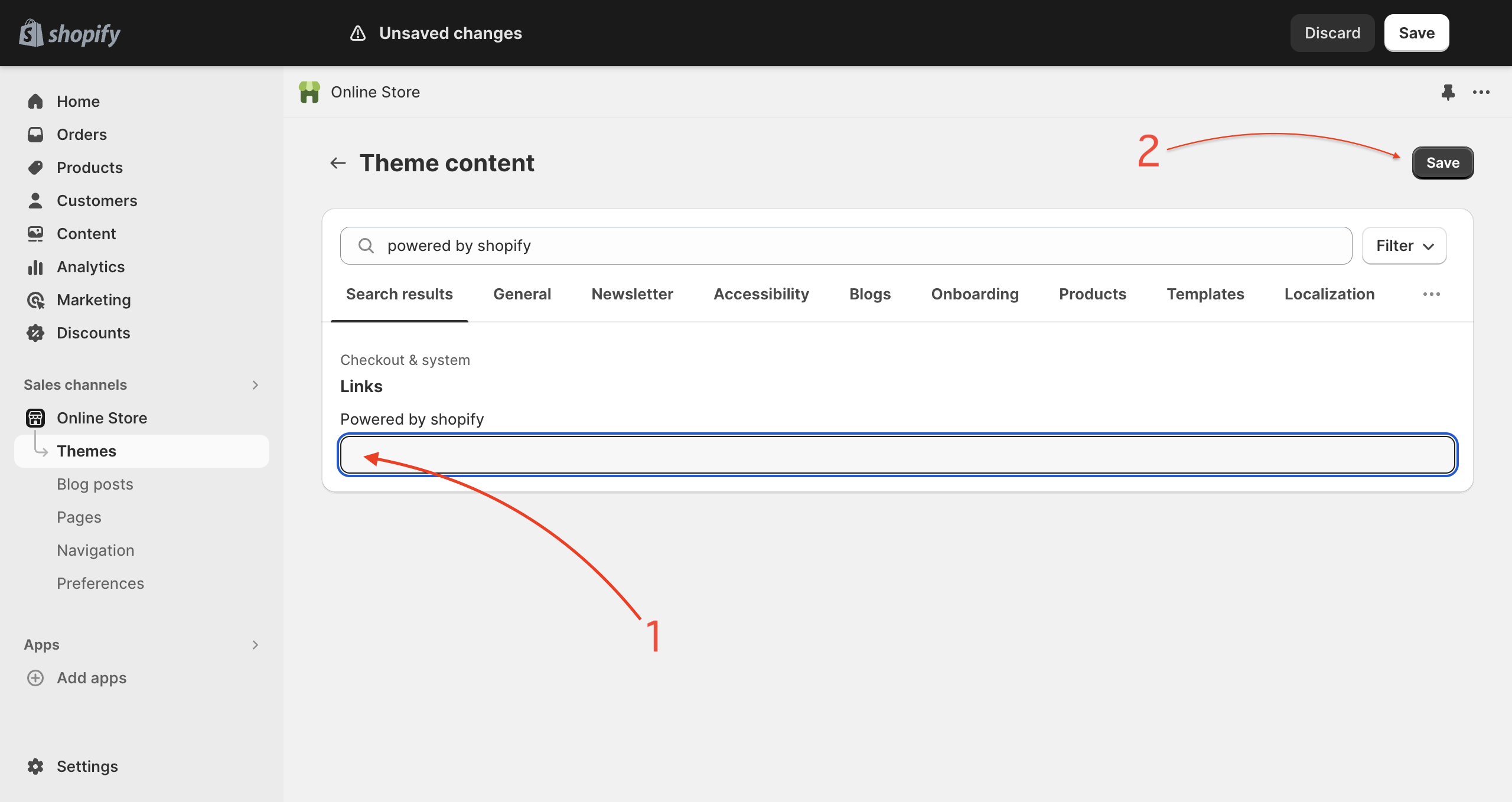This screenshot has width=1512, height=802.
Task: Open Settings via the gear icon
Action: tap(35, 767)
